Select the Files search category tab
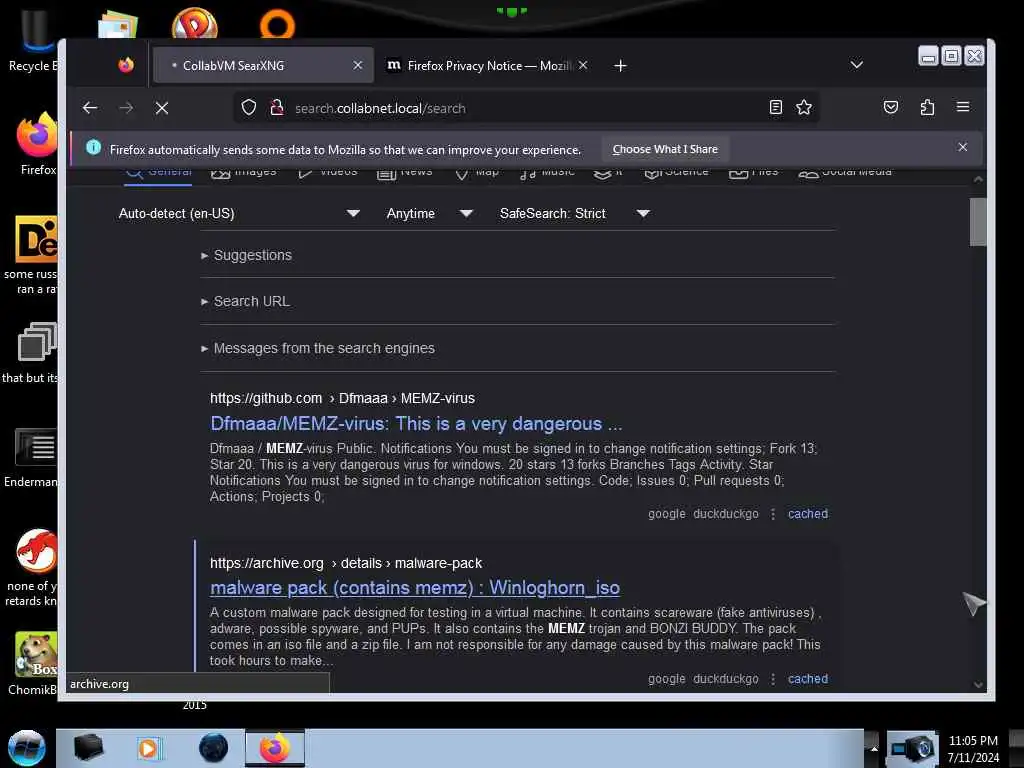Screen dimensions: 1024x768 [754, 172]
